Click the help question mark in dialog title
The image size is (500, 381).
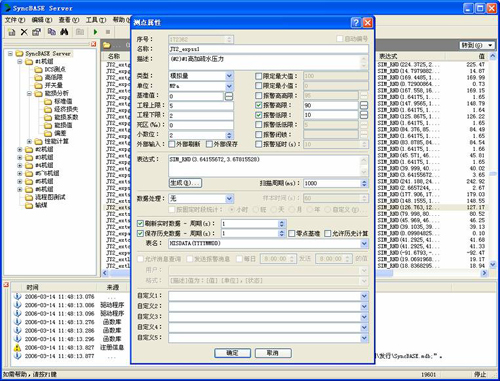pyautogui.click(x=356, y=22)
